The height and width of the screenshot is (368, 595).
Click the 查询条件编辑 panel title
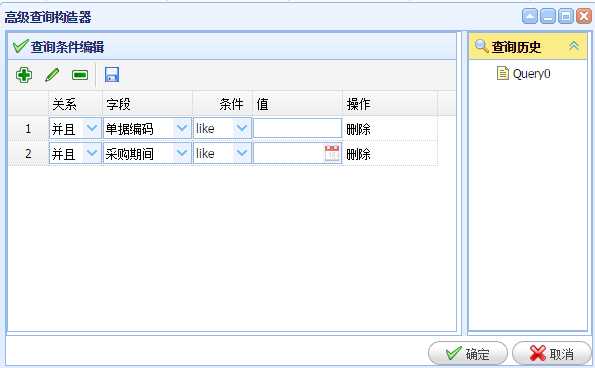pyautogui.click(x=68, y=47)
